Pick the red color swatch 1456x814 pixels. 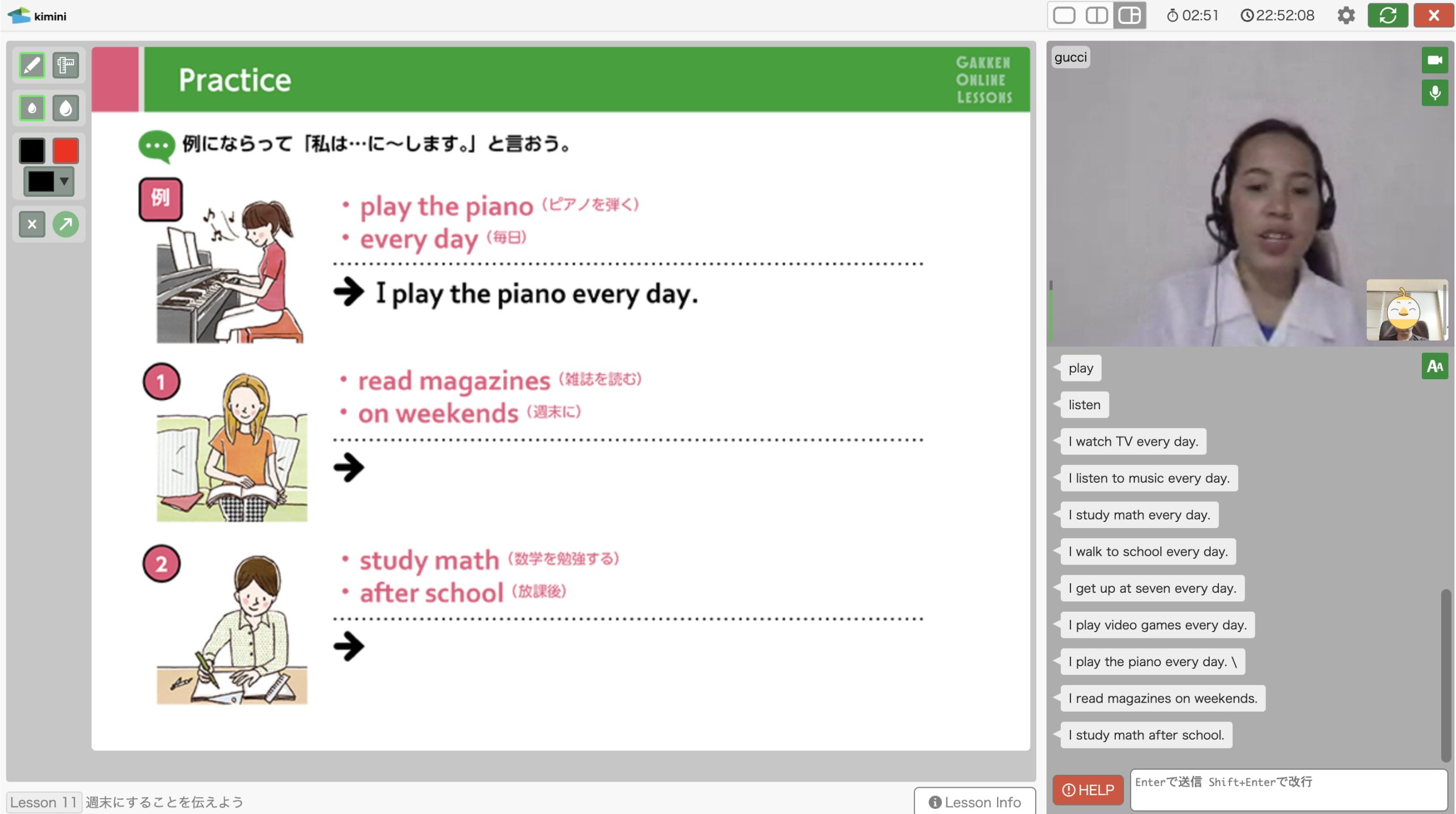tap(66, 151)
